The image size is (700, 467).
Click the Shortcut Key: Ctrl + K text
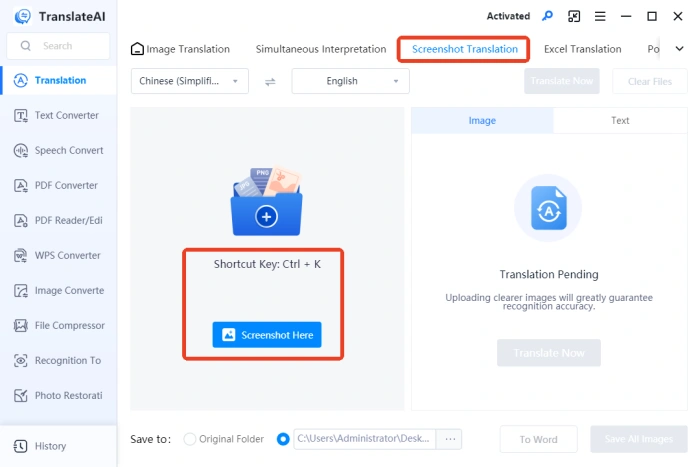(267, 264)
